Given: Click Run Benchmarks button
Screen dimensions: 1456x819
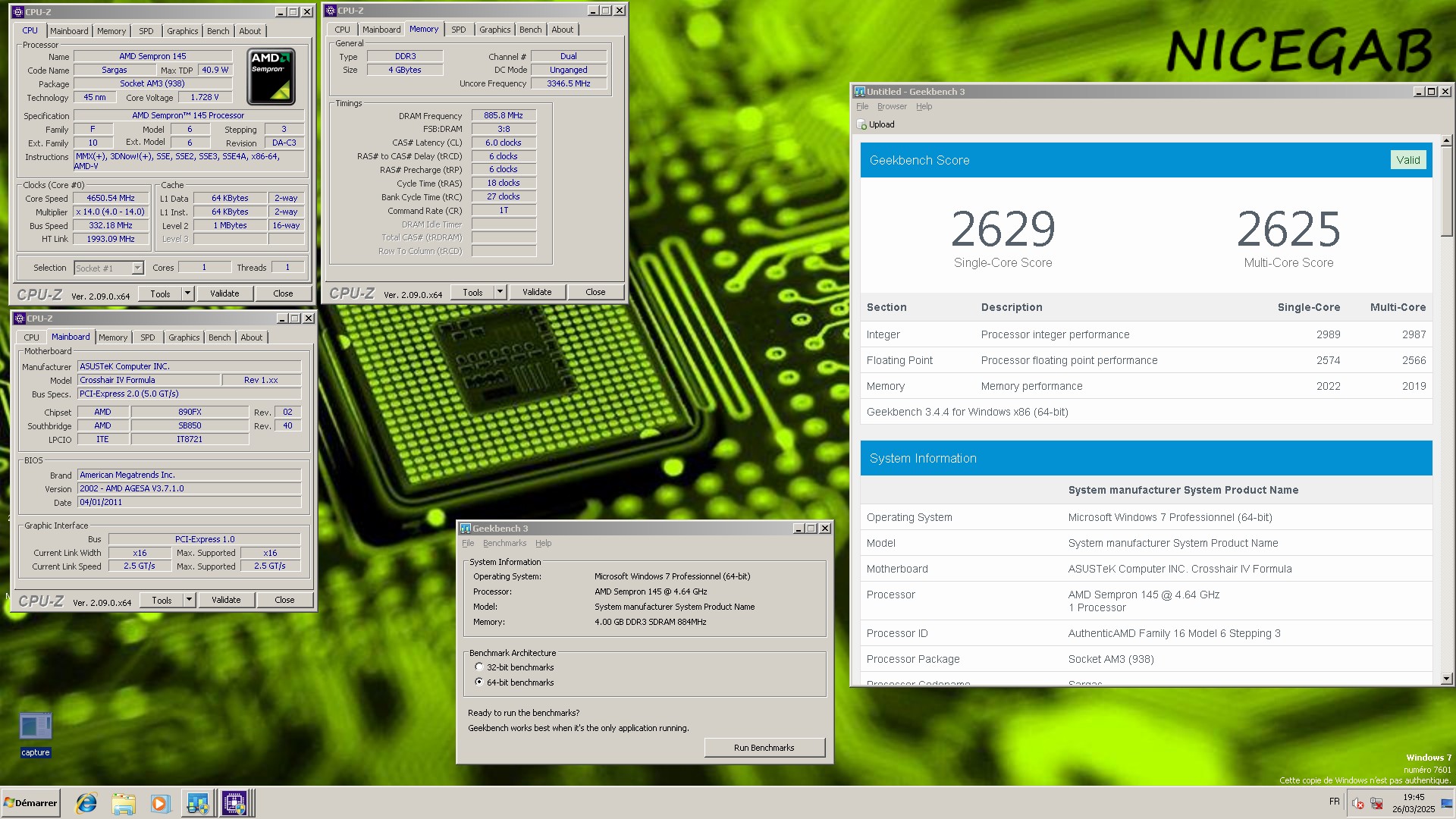Looking at the screenshot, I should point(764,748).
